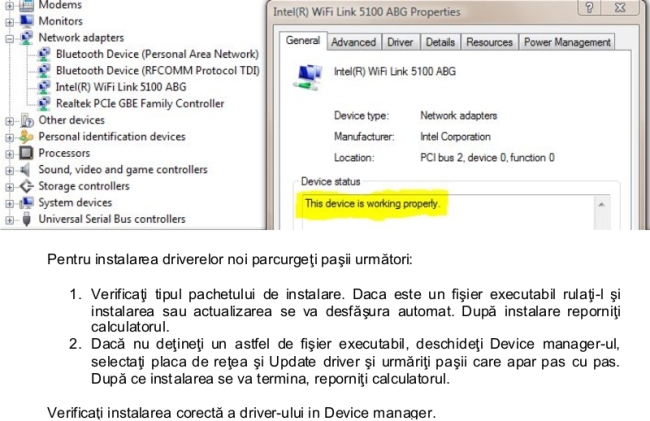The image size is (650, 421).
Task: Open the Details tab
Action: pyautogui.click(x=440, y=42)
